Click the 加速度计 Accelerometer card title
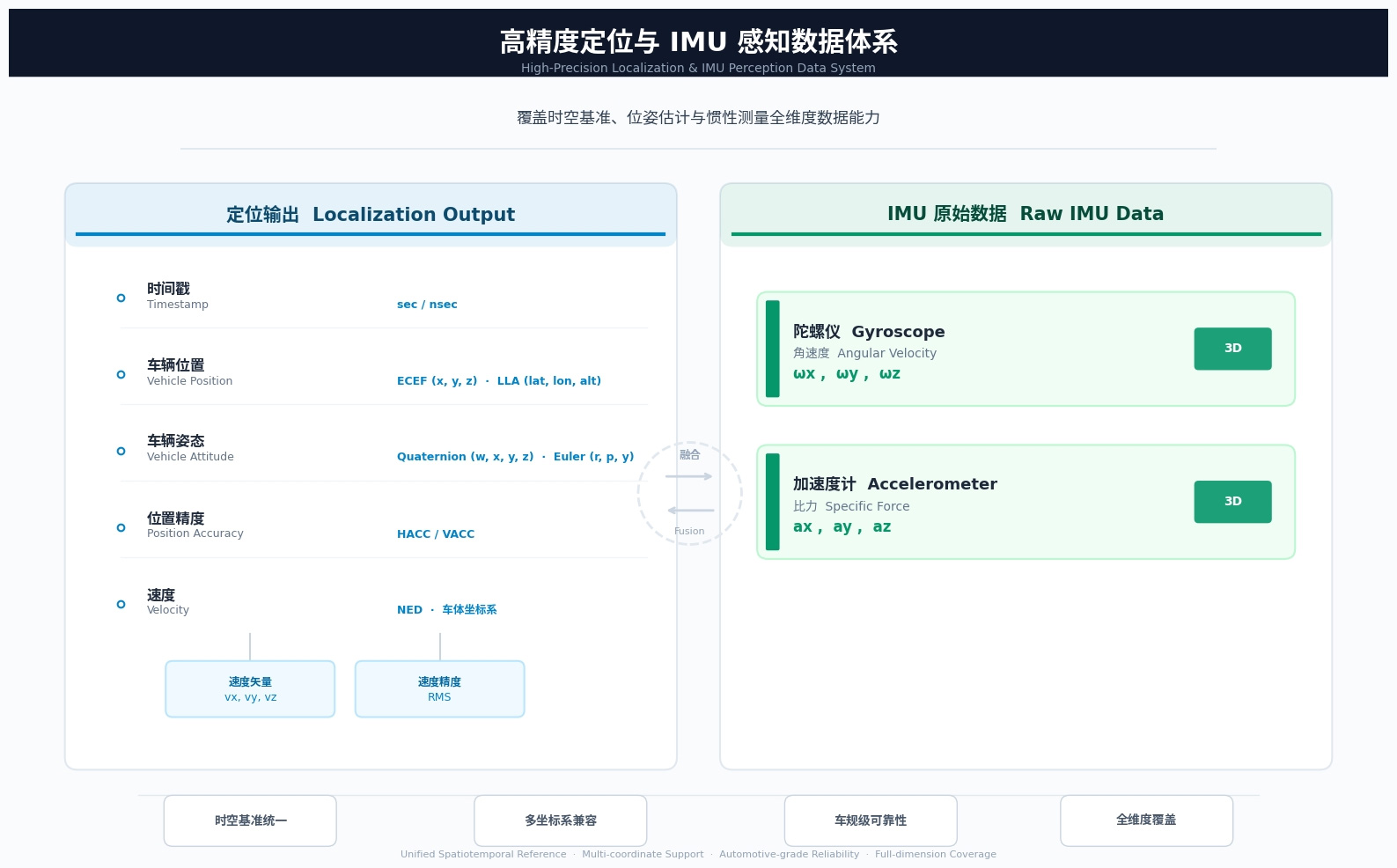The image size is (1397, 868). (x=894, y=484)
